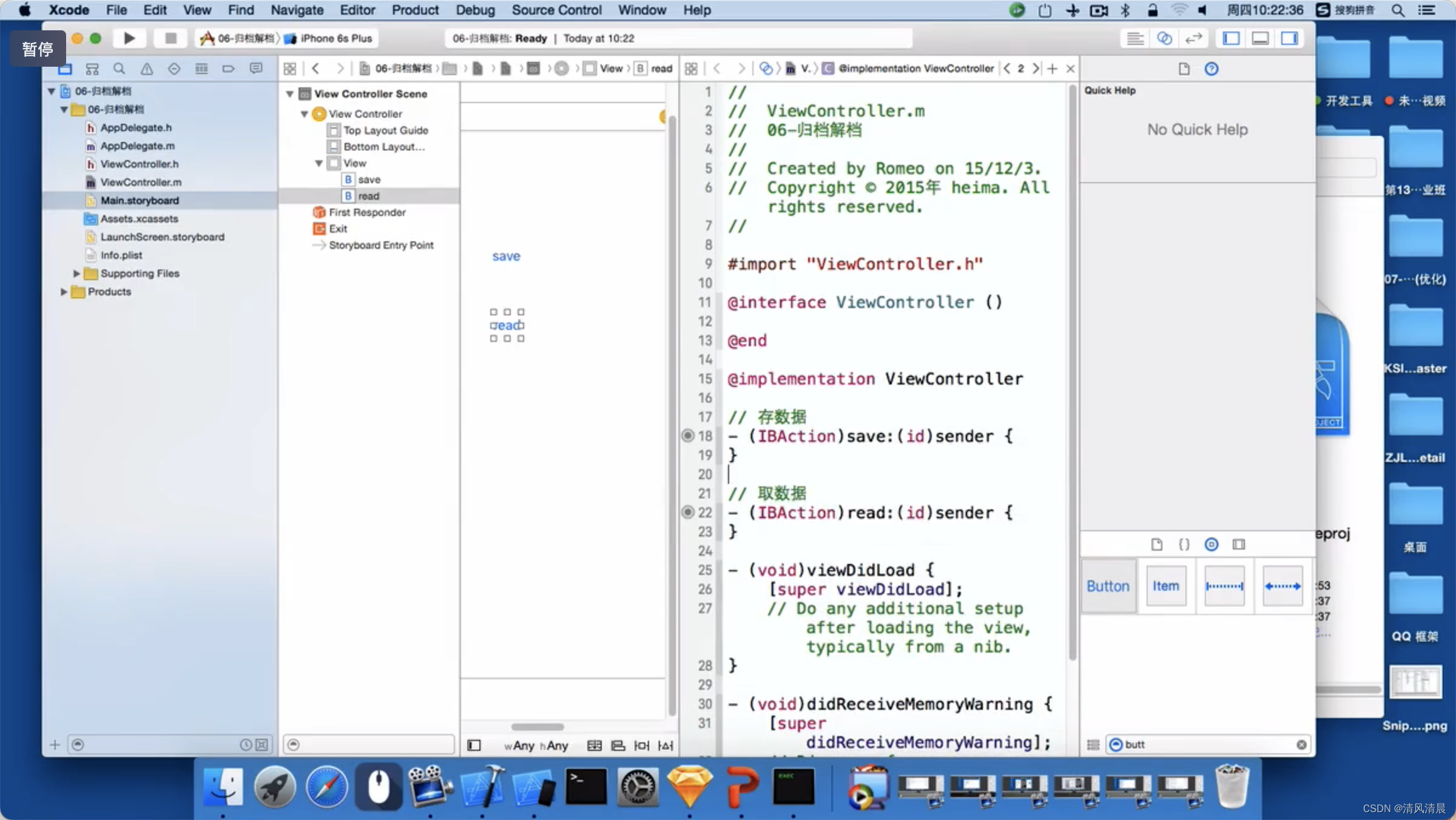Clear the library filter text
Image resolution: width=1456 pixels, height=820 pixels.
[x=1301, y=745]
